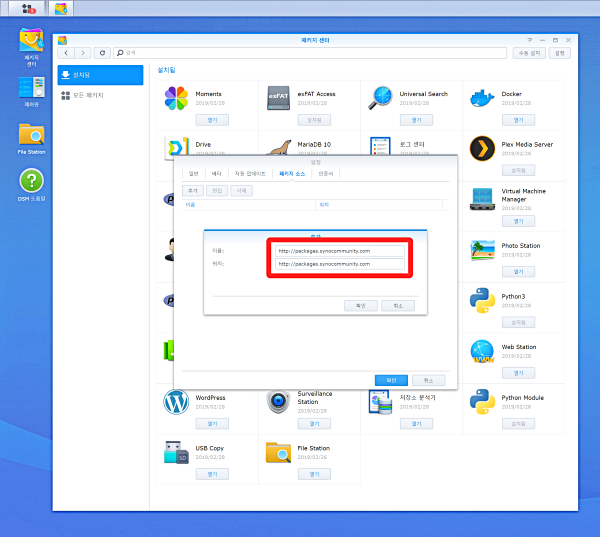Click the Python3 package icon

pyautogui.click(x=482, y=300)
